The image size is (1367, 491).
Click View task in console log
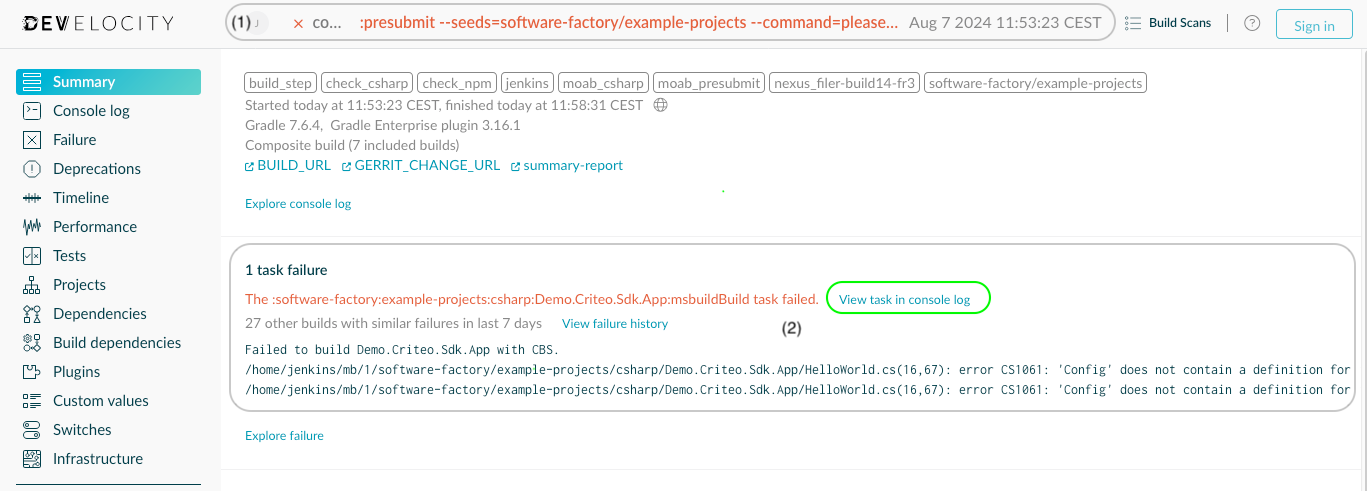[x=904, y=299]
